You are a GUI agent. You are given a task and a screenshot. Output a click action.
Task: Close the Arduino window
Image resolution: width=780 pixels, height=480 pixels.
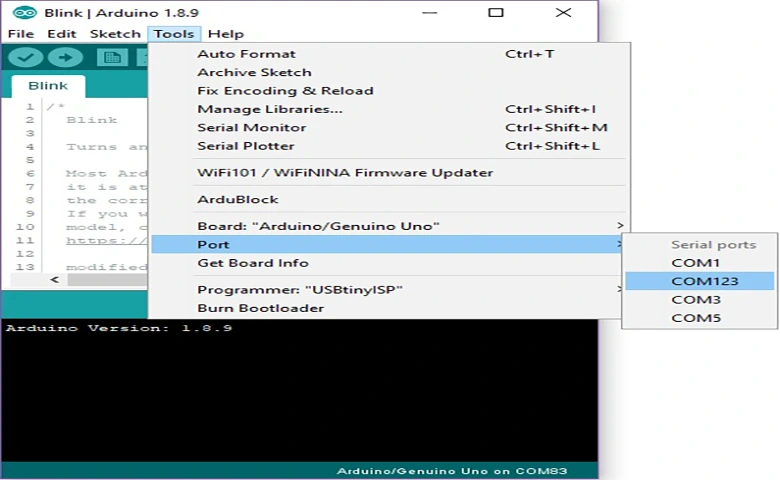[x=563, y=12]
